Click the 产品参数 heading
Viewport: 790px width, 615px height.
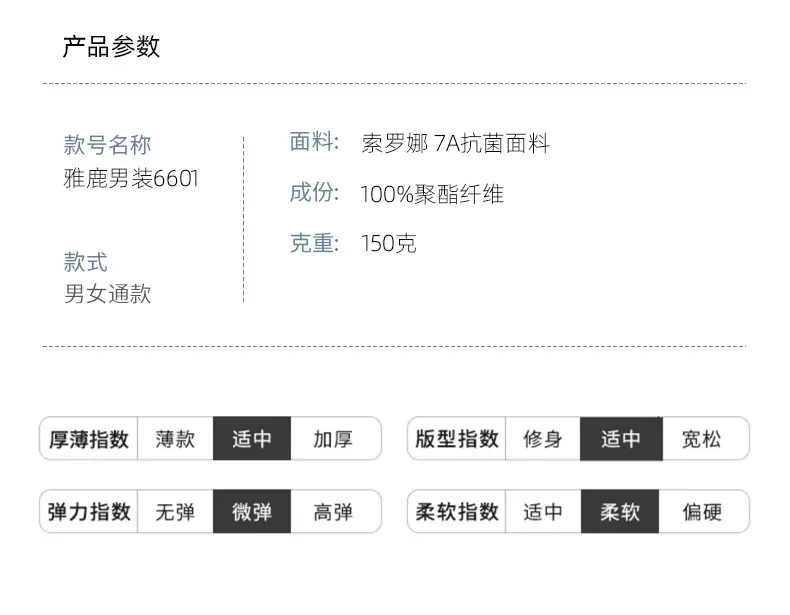pyautogui.click(x=111, y=46)
